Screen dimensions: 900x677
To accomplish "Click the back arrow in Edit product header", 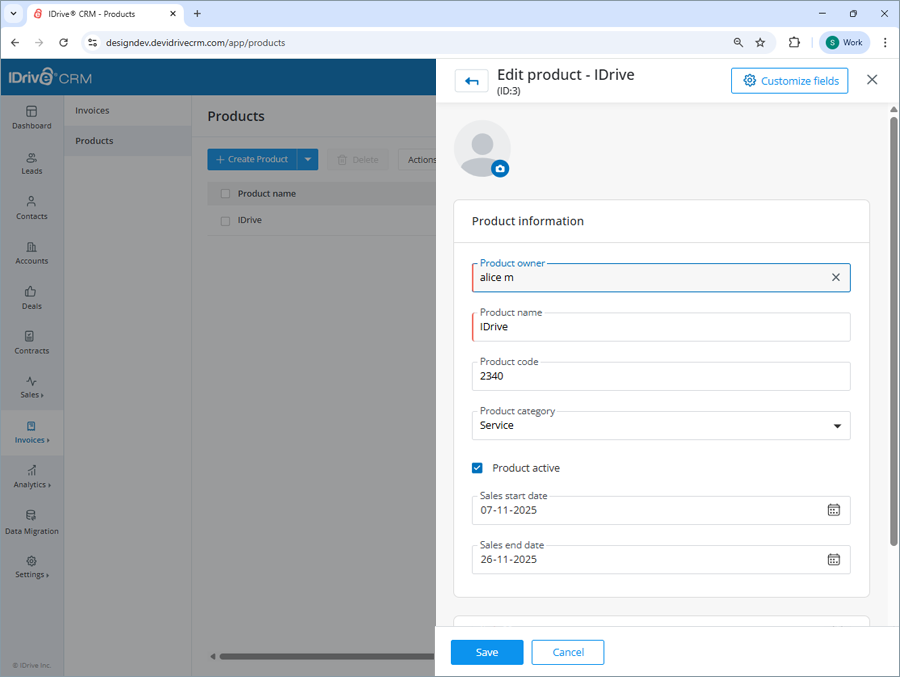I will pyautogui.click(x=471, y=80).
